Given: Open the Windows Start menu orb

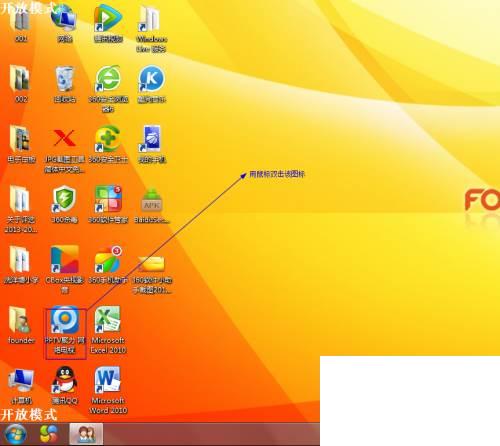Looking at the screenshot, I should pos(14,434).
